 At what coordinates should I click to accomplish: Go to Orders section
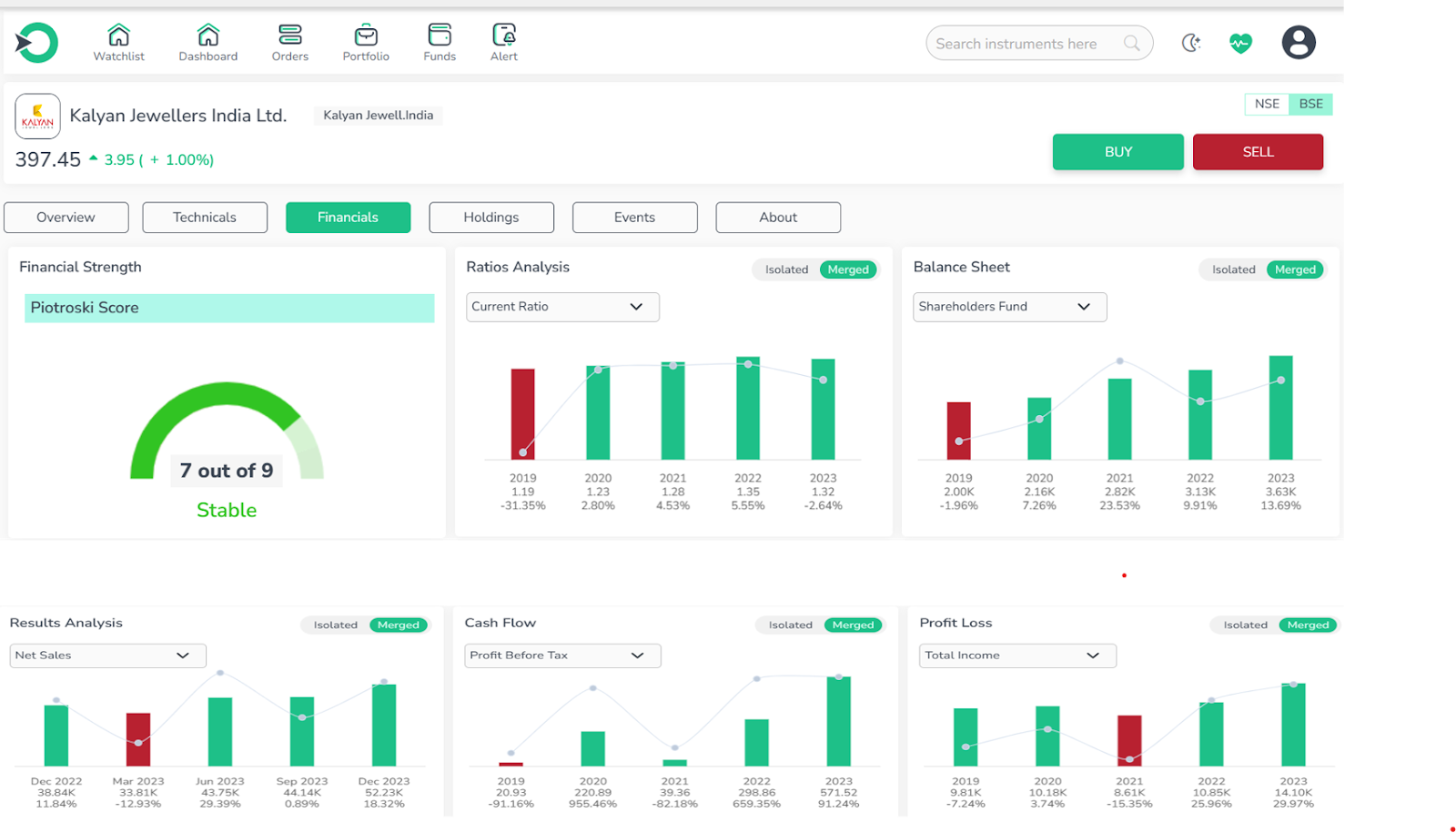pyautogui.click(x=289, y=43)
